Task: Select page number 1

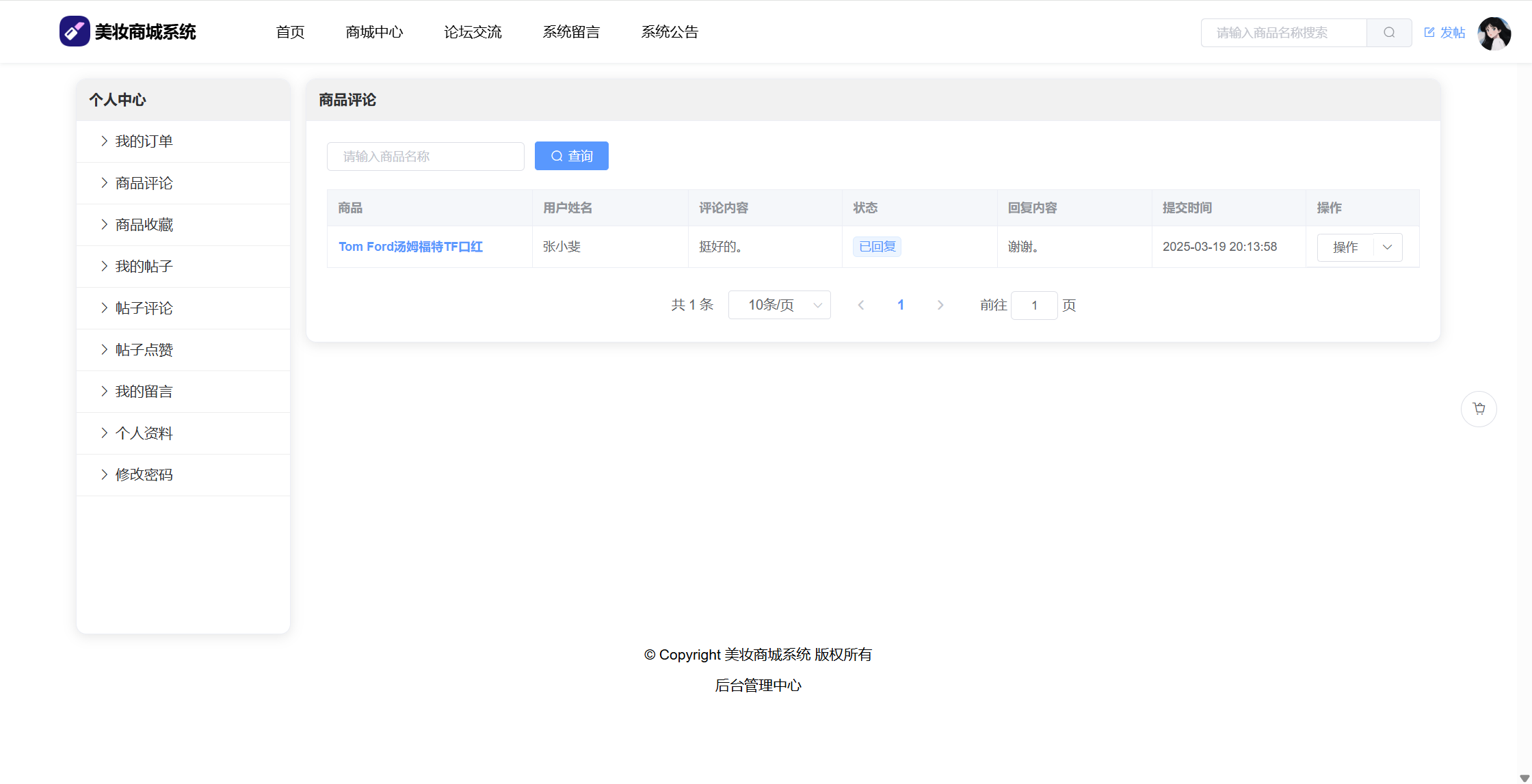Action: point(901,306)
